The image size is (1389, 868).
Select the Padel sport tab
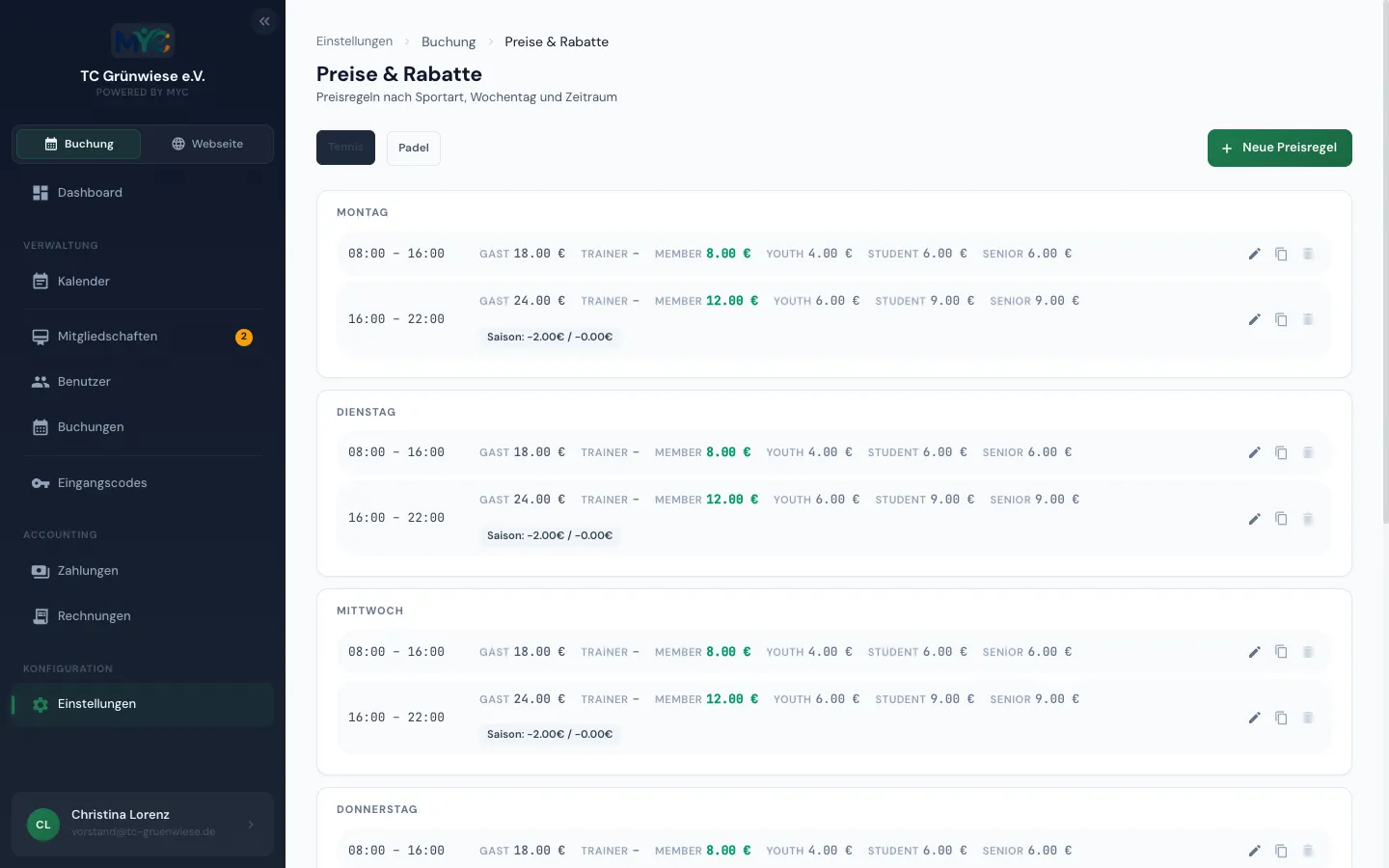[x=414, y=148]
